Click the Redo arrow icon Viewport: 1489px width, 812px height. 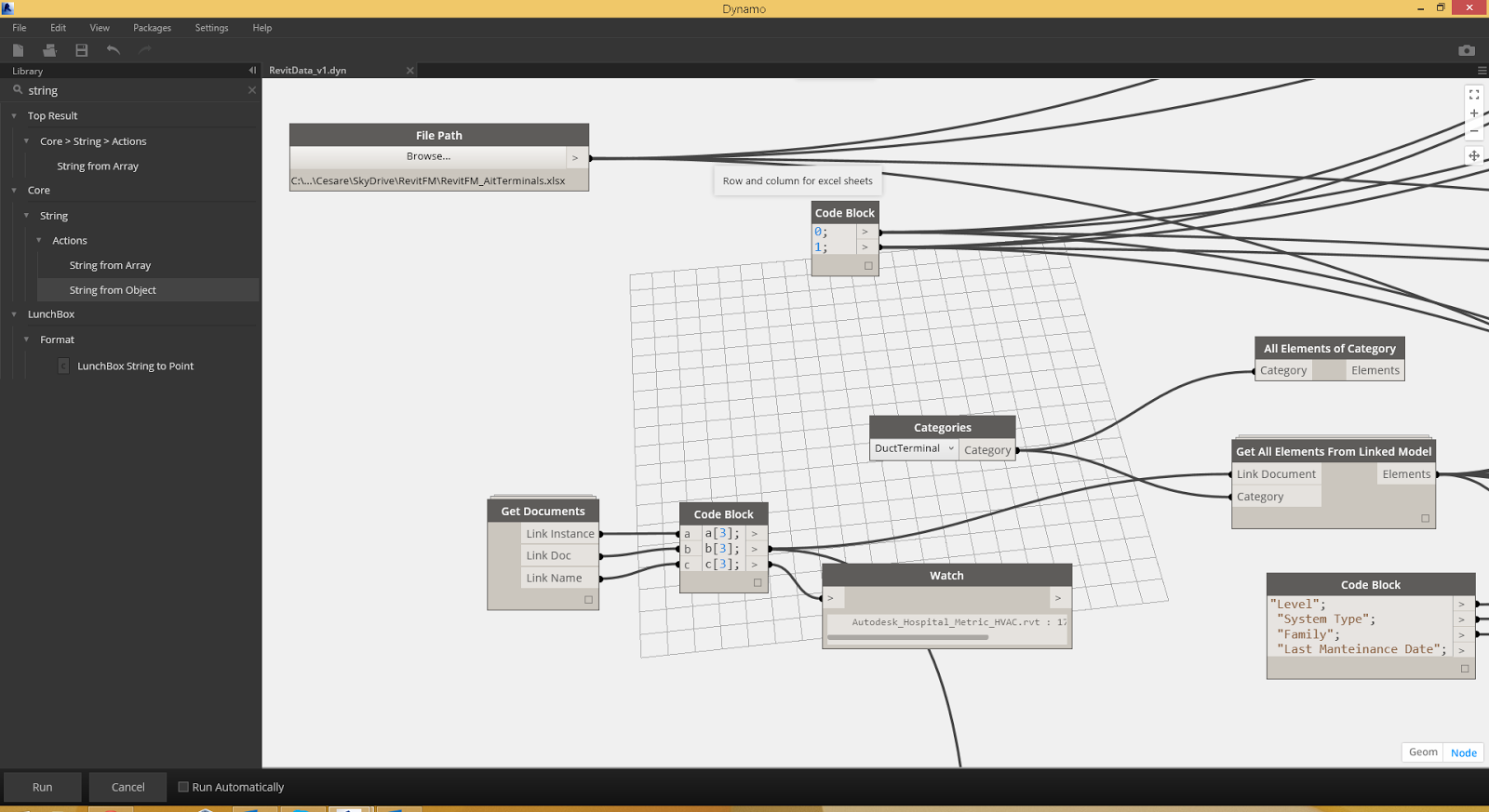pyautogui.click(x=145, y=50)
